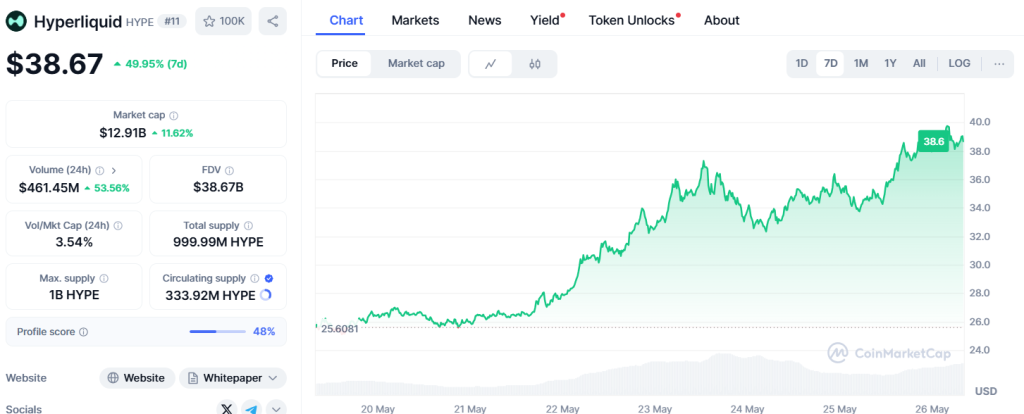
Task: Set chart range to 1D
Action: (x=802, y=63)
